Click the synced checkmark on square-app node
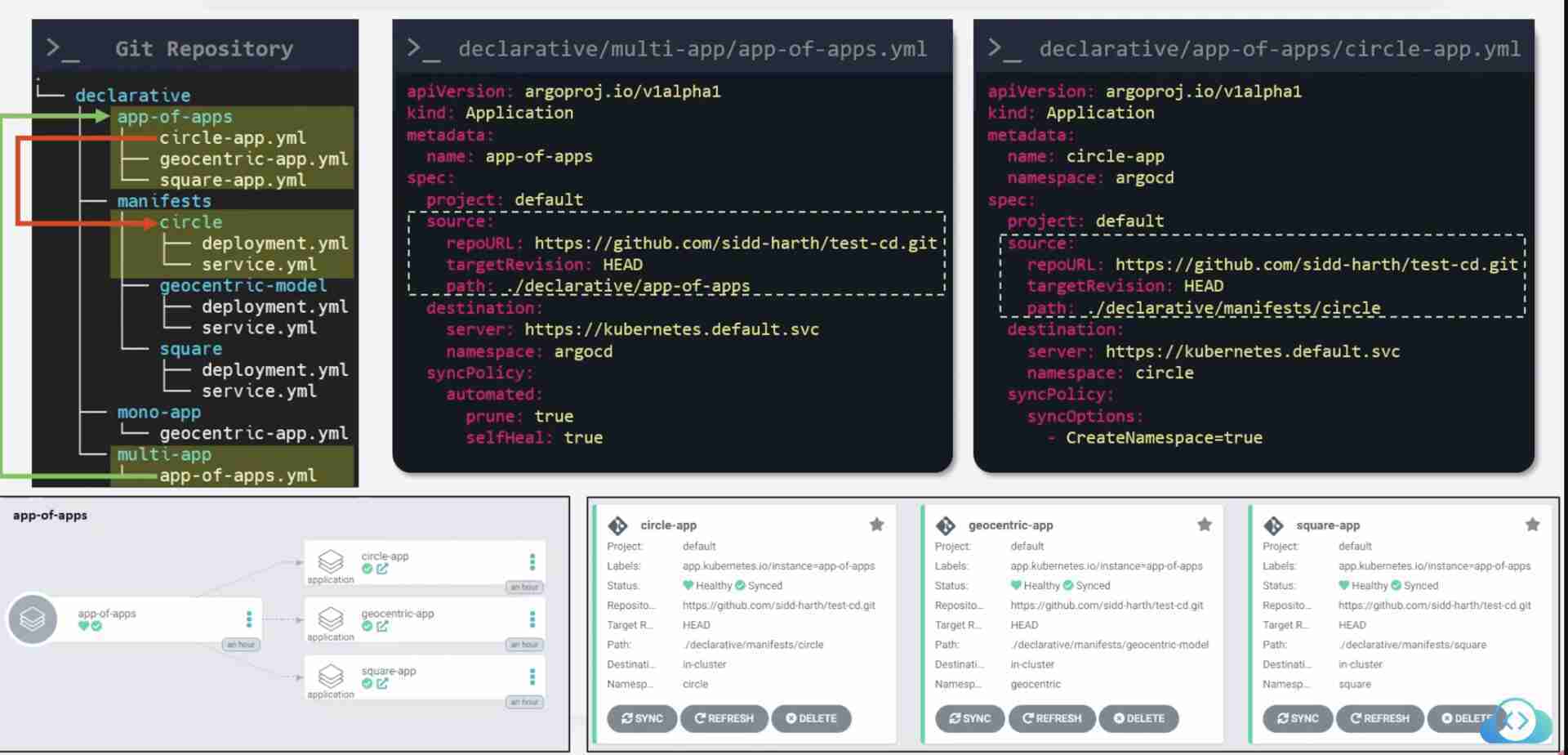Image resolution: width=1568 pixels, height=755 pixels. click(367, 683)
